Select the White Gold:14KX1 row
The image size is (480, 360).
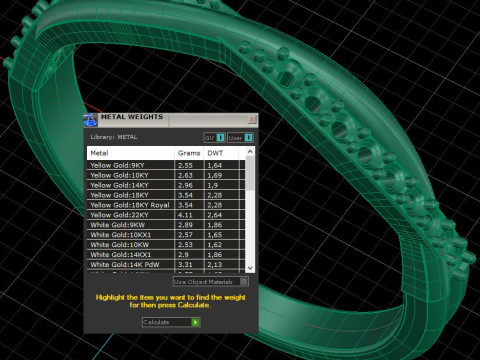pos(166,255)
